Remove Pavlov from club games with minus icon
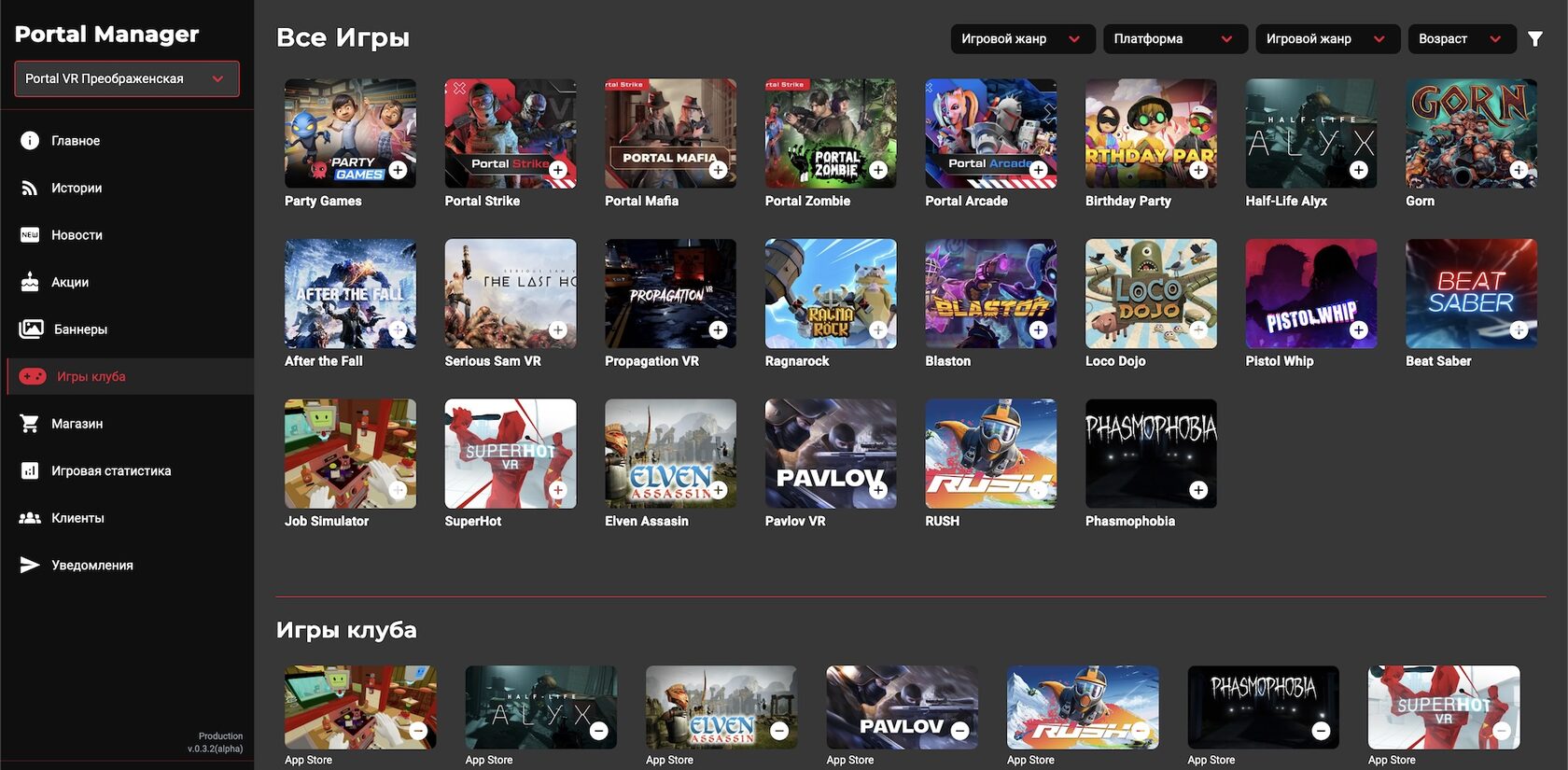 click(960, 731)
